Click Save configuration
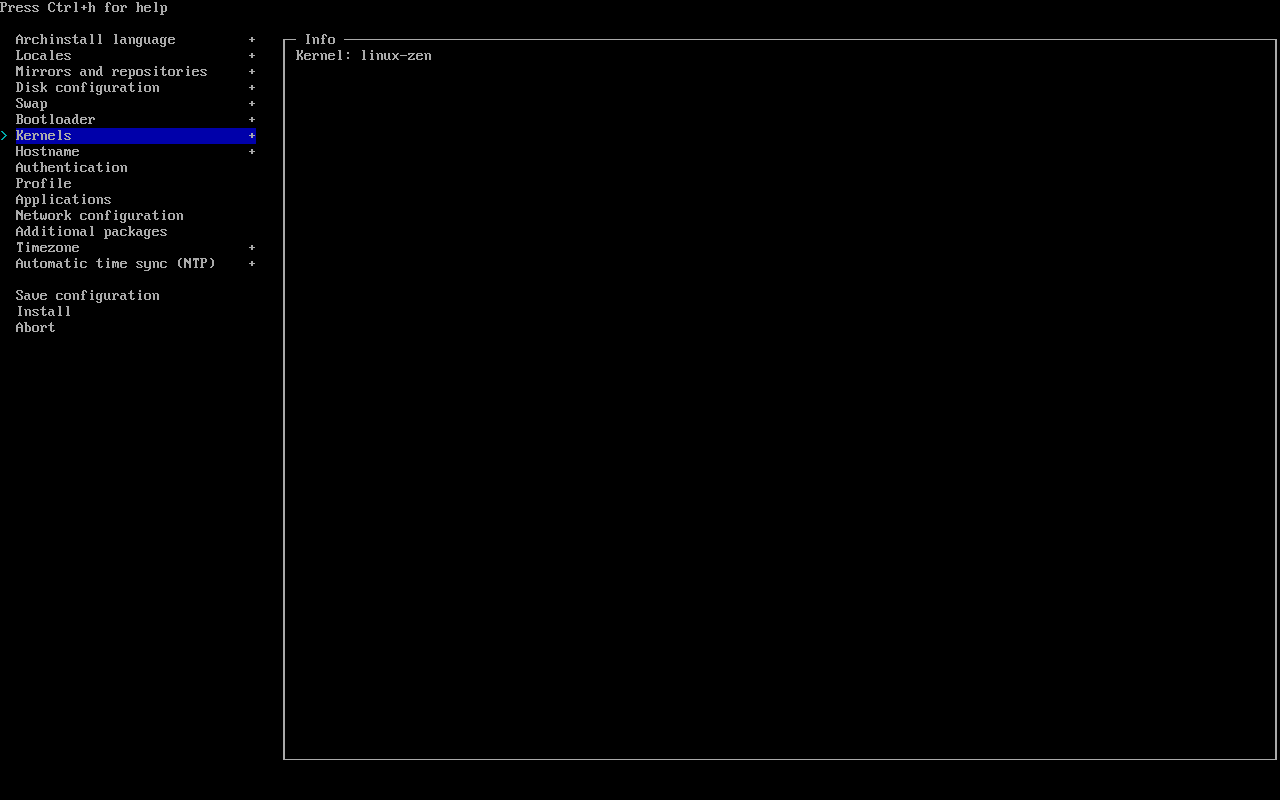The height and width of the screenshot is (800, 1280). click(x=87, y=296)
